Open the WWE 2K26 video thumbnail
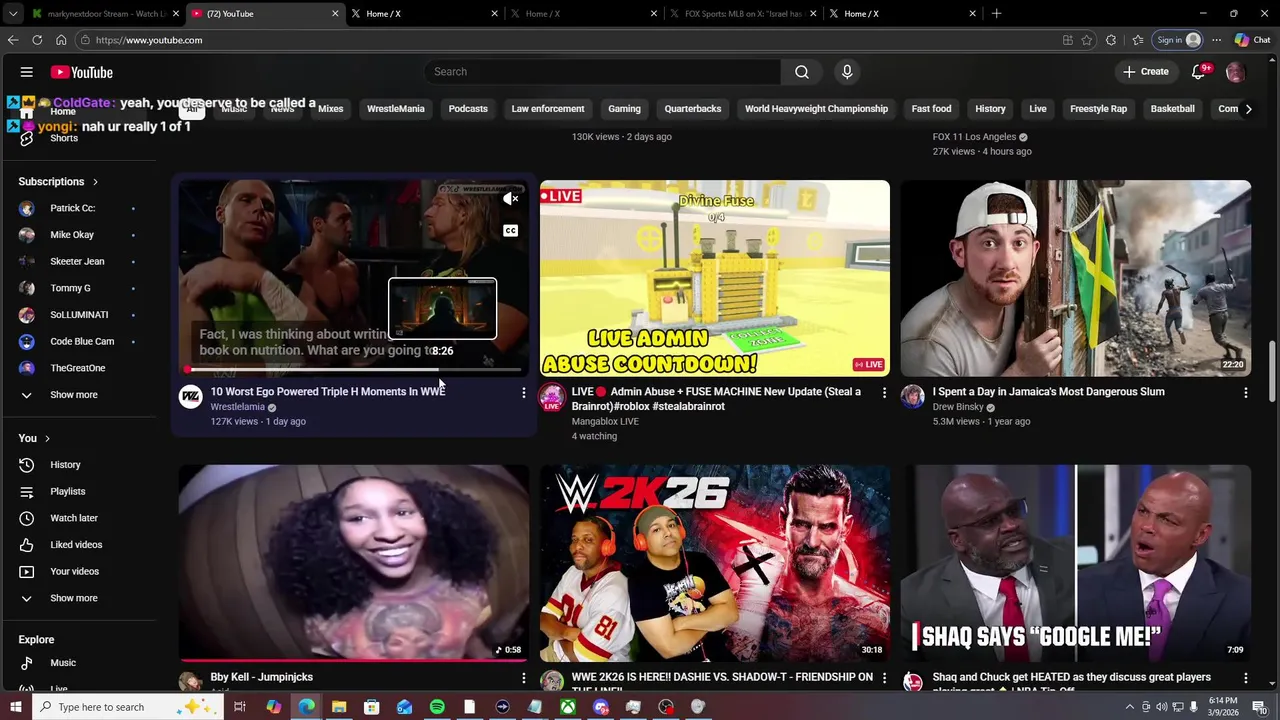1280x720 pixels. [x=714, y=562]
